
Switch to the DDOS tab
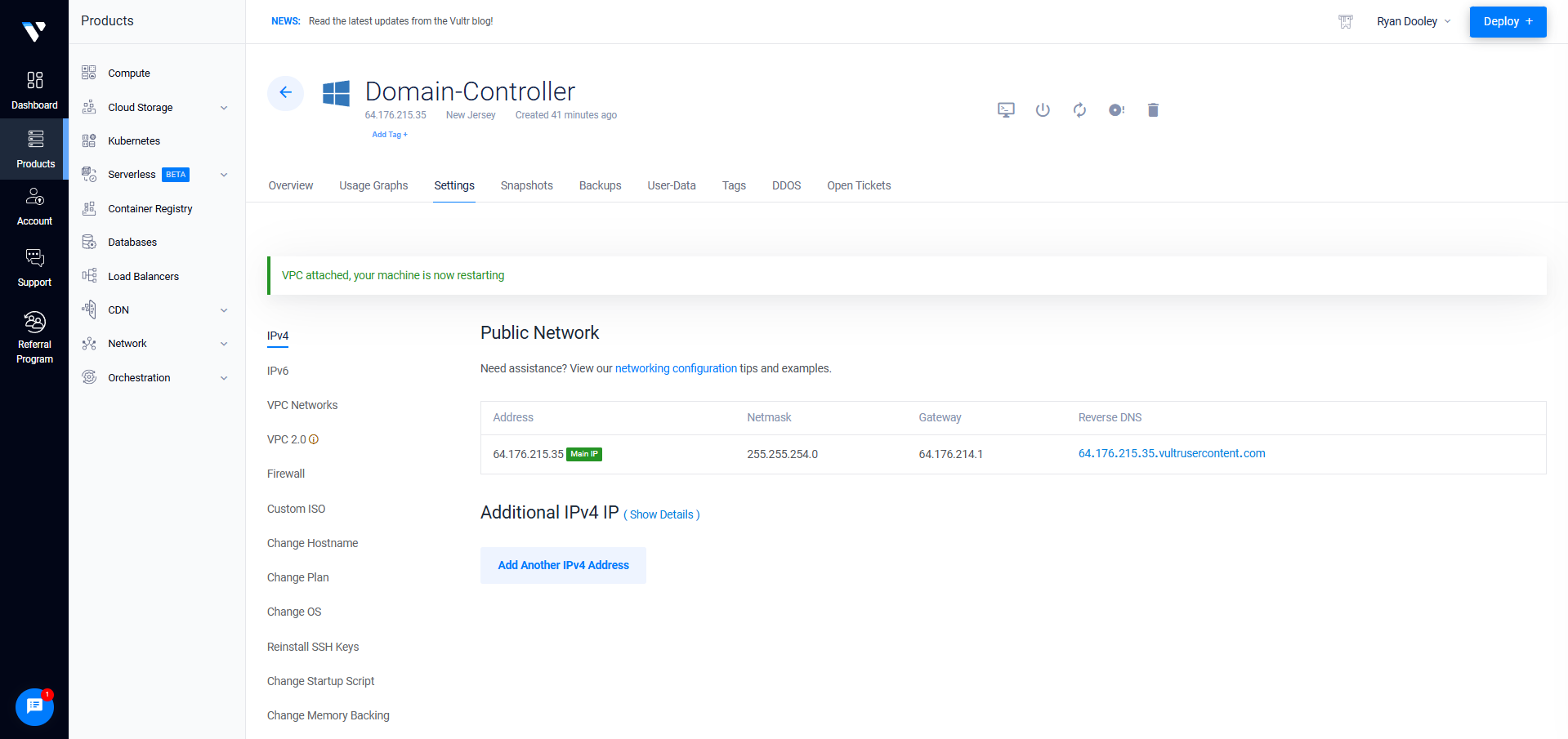point(787,185)
